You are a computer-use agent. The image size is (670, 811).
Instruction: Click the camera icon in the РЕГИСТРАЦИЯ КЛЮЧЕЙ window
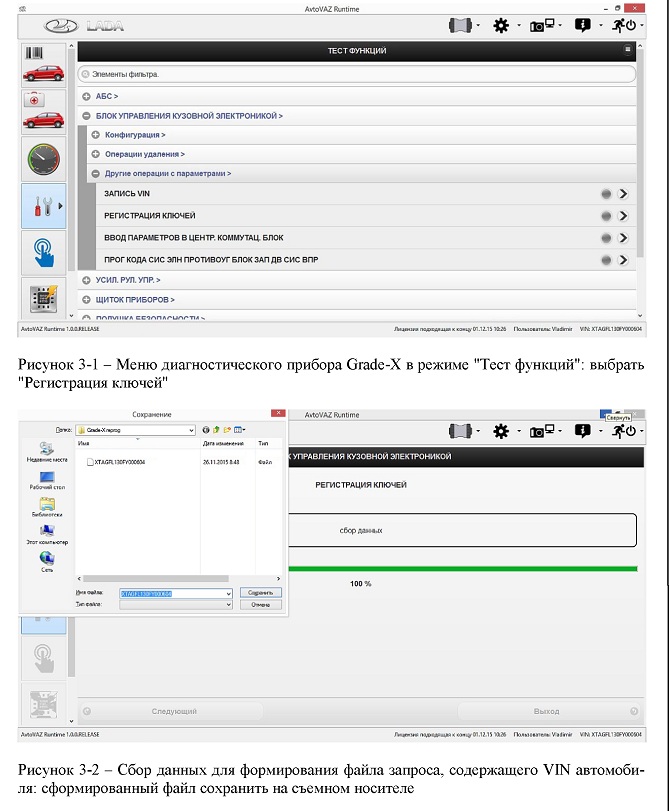tap(542, 431)
